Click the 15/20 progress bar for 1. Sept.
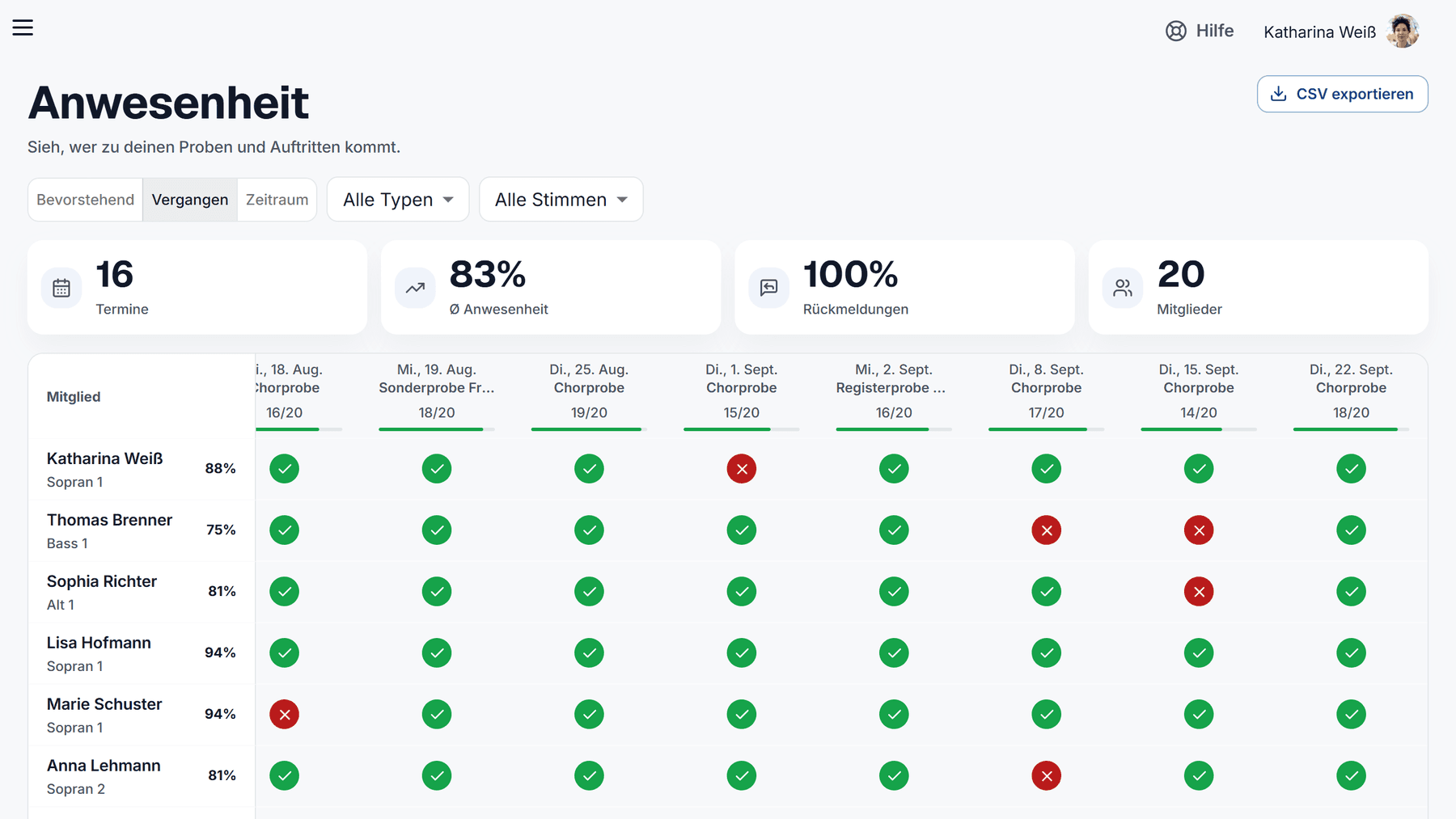Image resolution: width=1456 pixels, height=819 pixels. (x=742, y=429)
